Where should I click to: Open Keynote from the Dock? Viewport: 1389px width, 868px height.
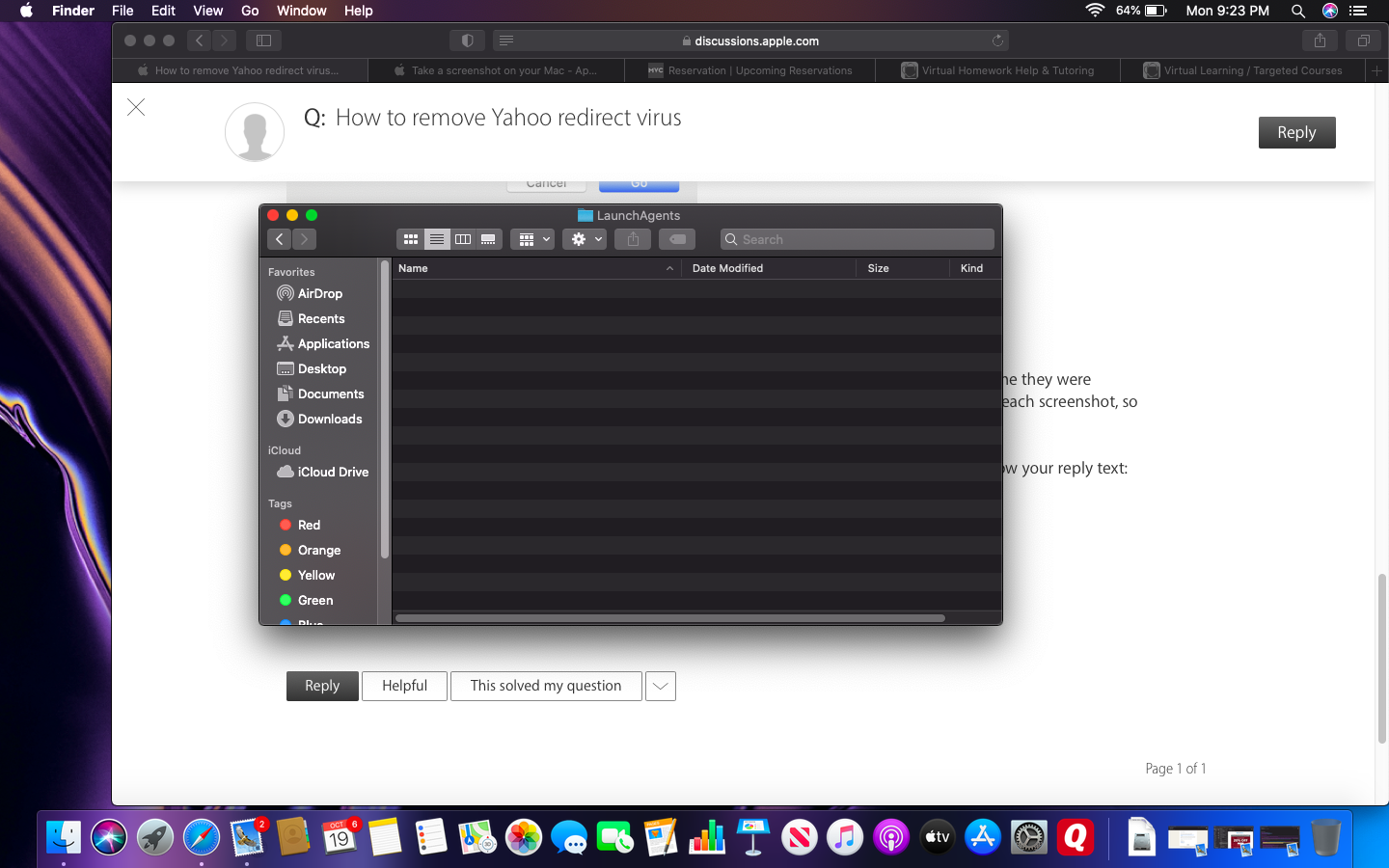[753, 837]
